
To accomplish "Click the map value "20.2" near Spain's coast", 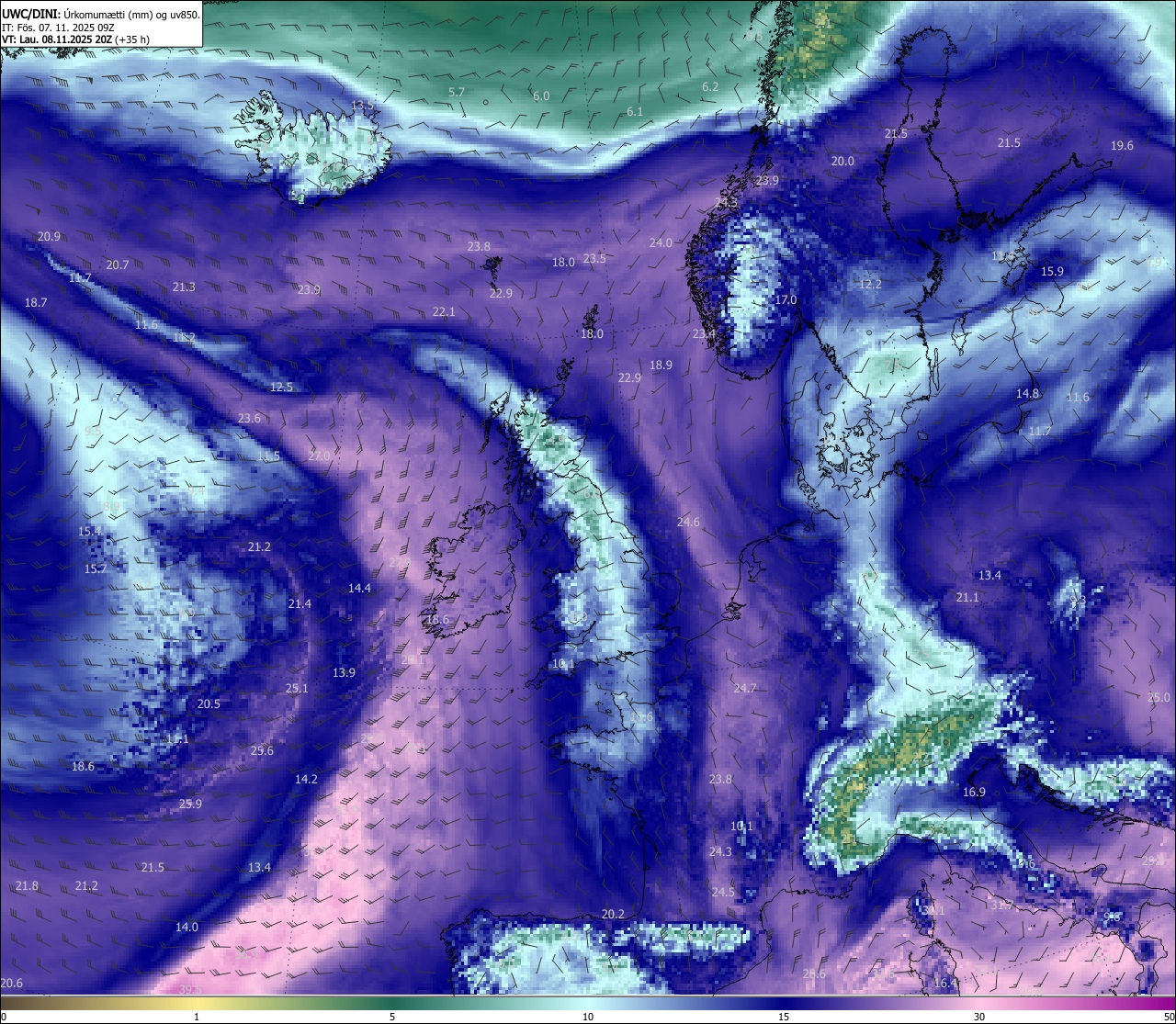I will [613, 914].
